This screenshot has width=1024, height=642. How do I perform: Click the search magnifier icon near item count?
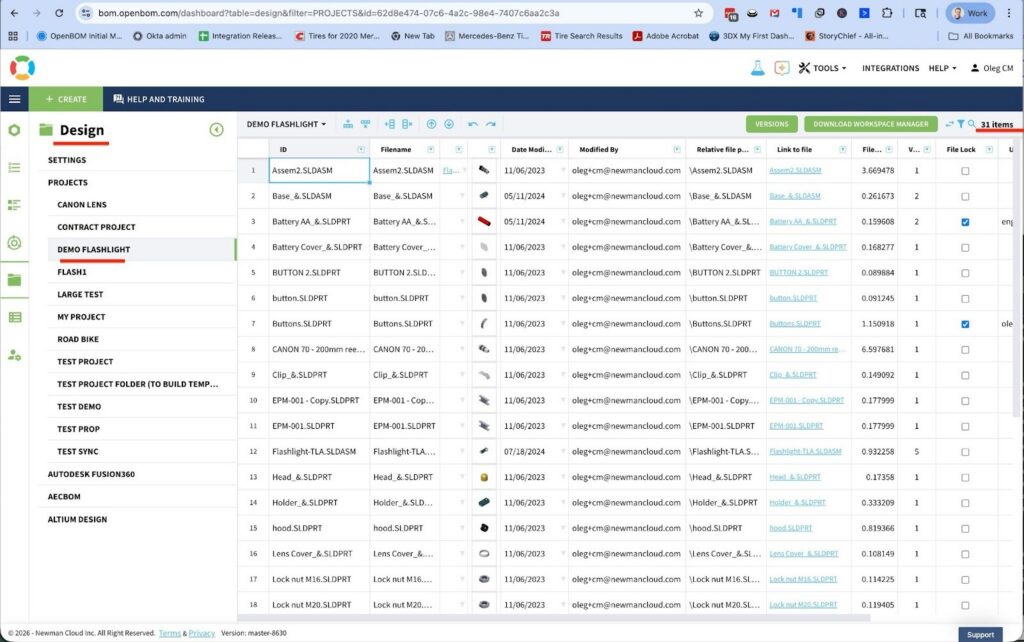(971, 124)
